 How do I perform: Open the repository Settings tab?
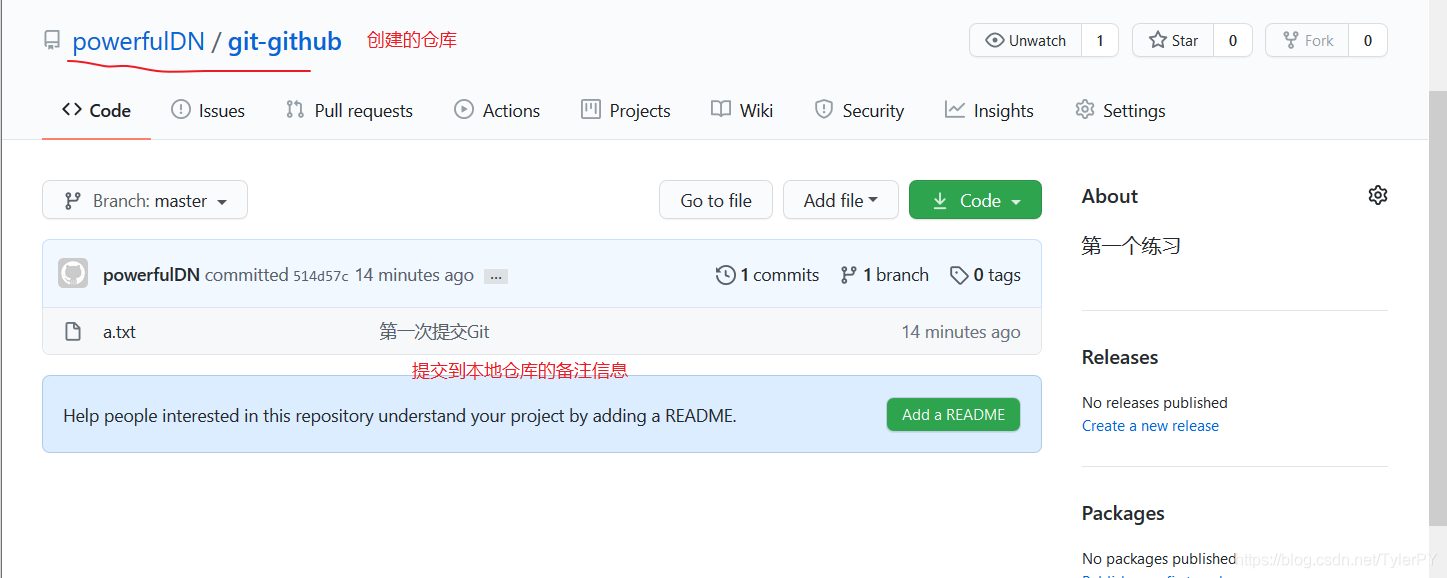click(x=1120, y=111)
